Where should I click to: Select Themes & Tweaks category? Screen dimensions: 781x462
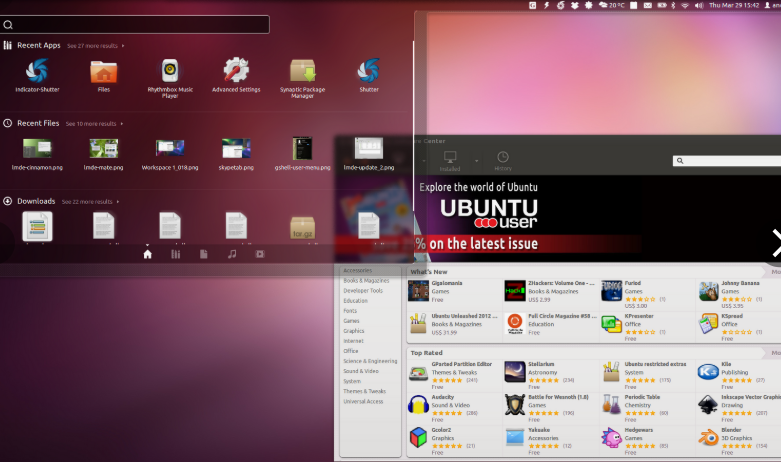(365, 391)
